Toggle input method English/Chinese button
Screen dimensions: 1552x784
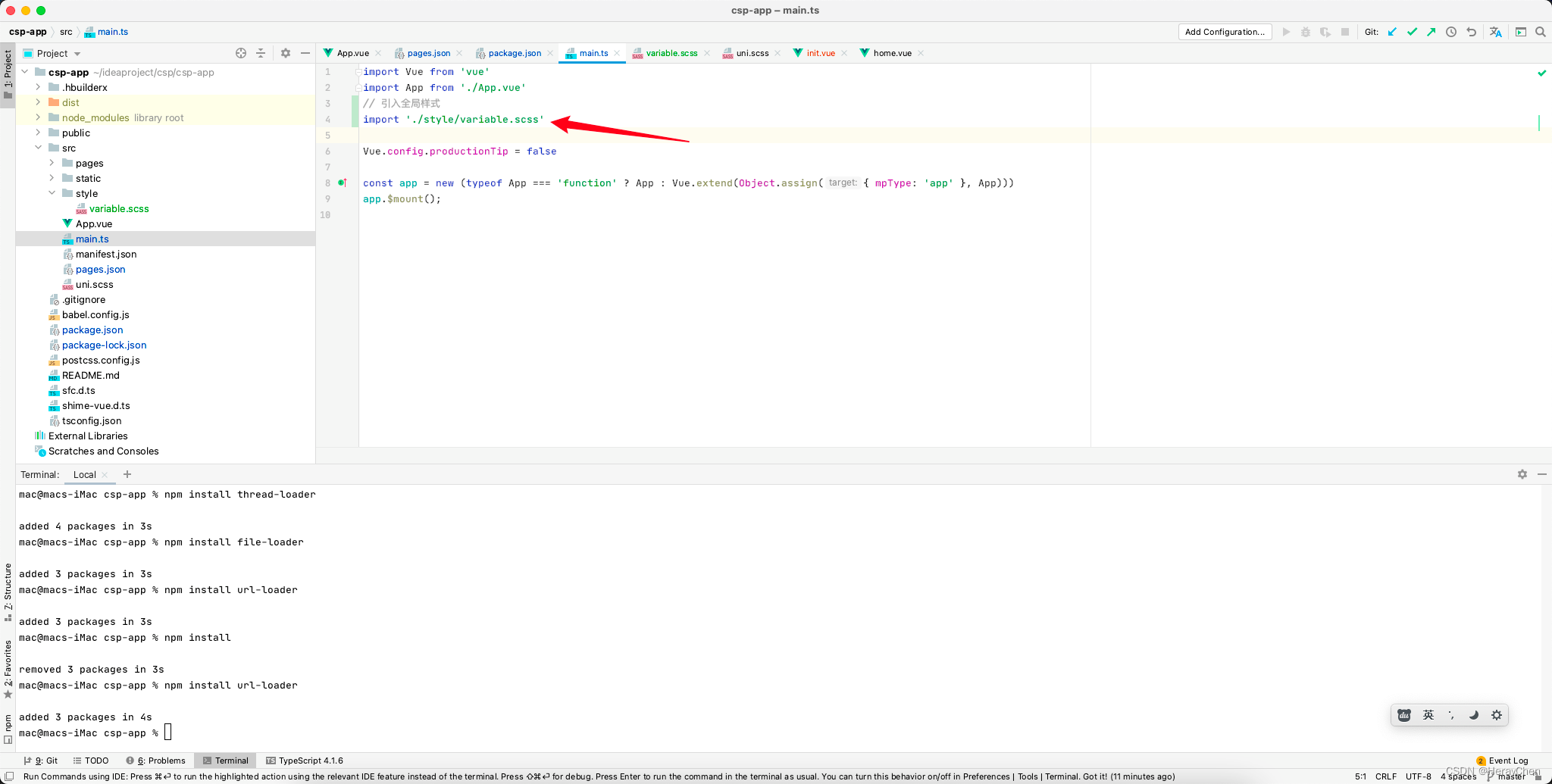coord(1428,715)
